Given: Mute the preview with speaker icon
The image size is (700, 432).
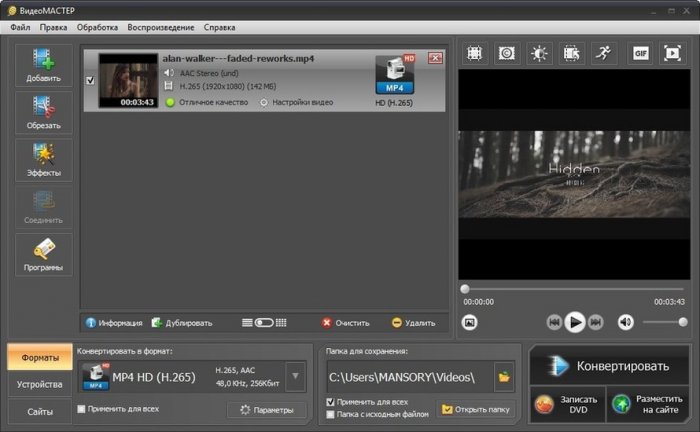Looking at the screenshot, I should 626,322.
